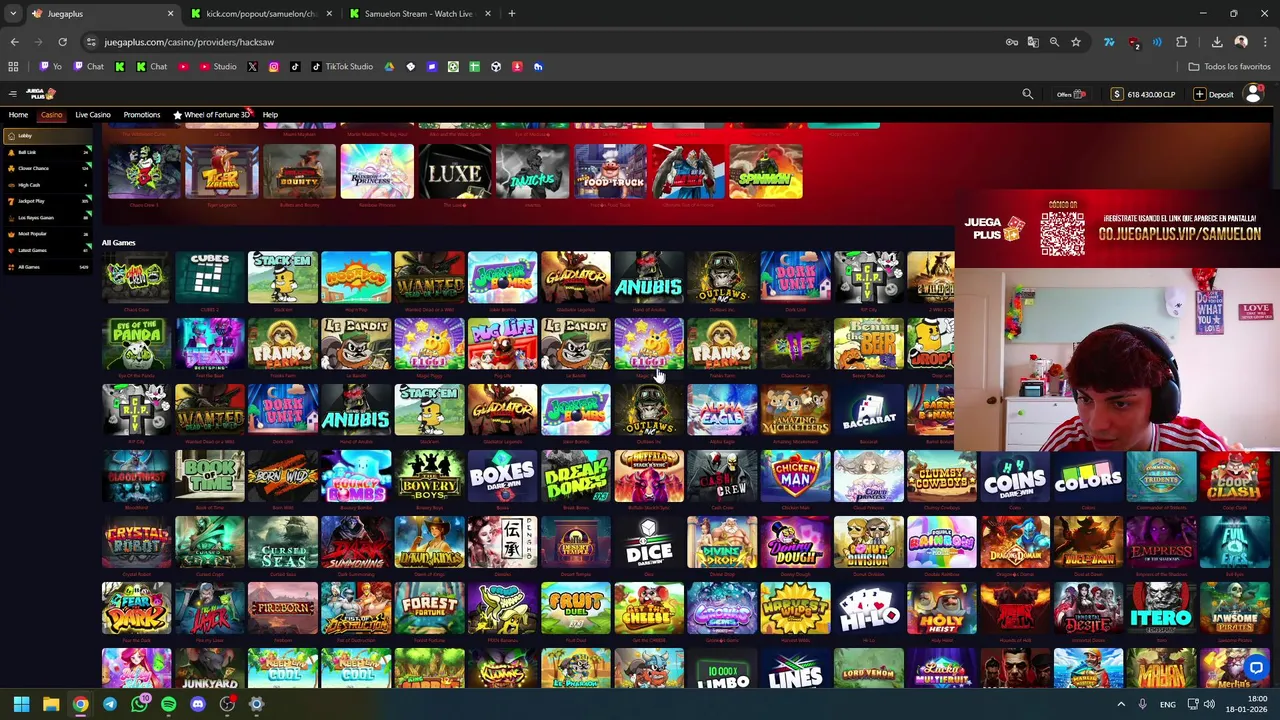This screenshot has height=720, width=1280.
Task: Open the Chrome downloads icon
Action: tap(1217, 42)
